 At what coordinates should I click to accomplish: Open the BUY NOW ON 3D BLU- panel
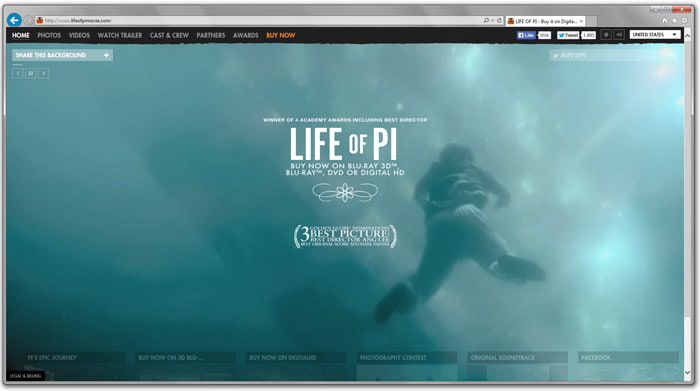click(x=185, y=358)
